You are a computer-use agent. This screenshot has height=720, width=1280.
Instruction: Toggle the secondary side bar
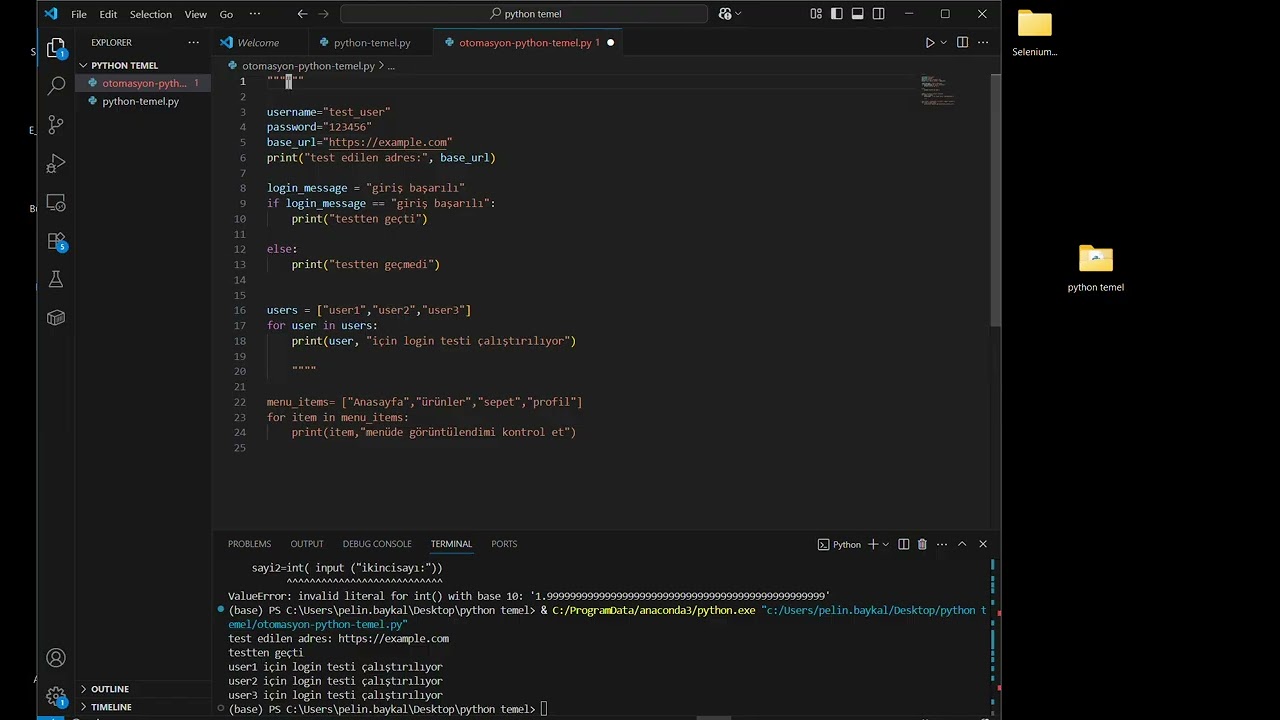coord(878,14)
